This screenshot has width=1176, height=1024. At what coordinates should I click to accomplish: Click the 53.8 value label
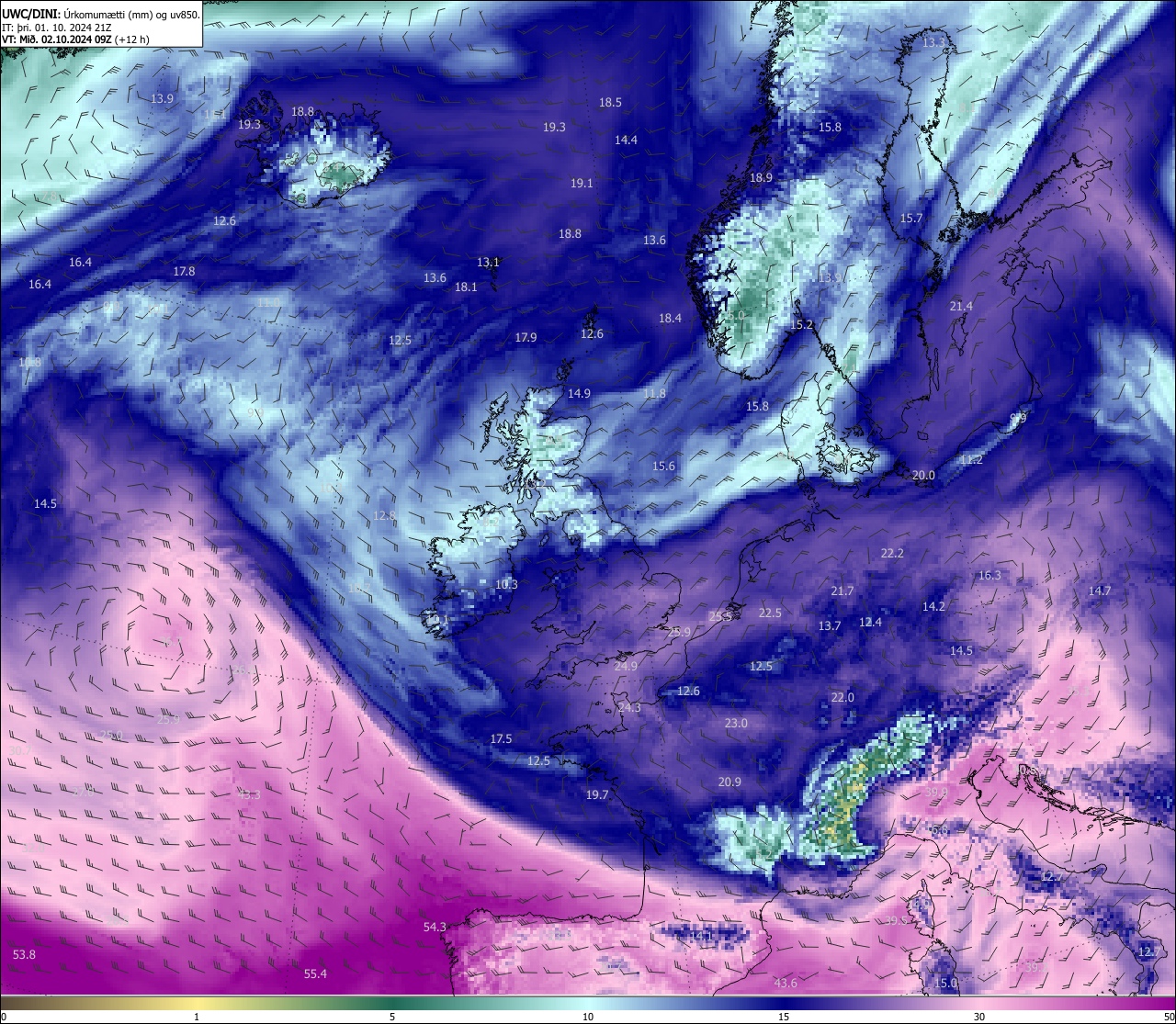(x=24, y=954)
